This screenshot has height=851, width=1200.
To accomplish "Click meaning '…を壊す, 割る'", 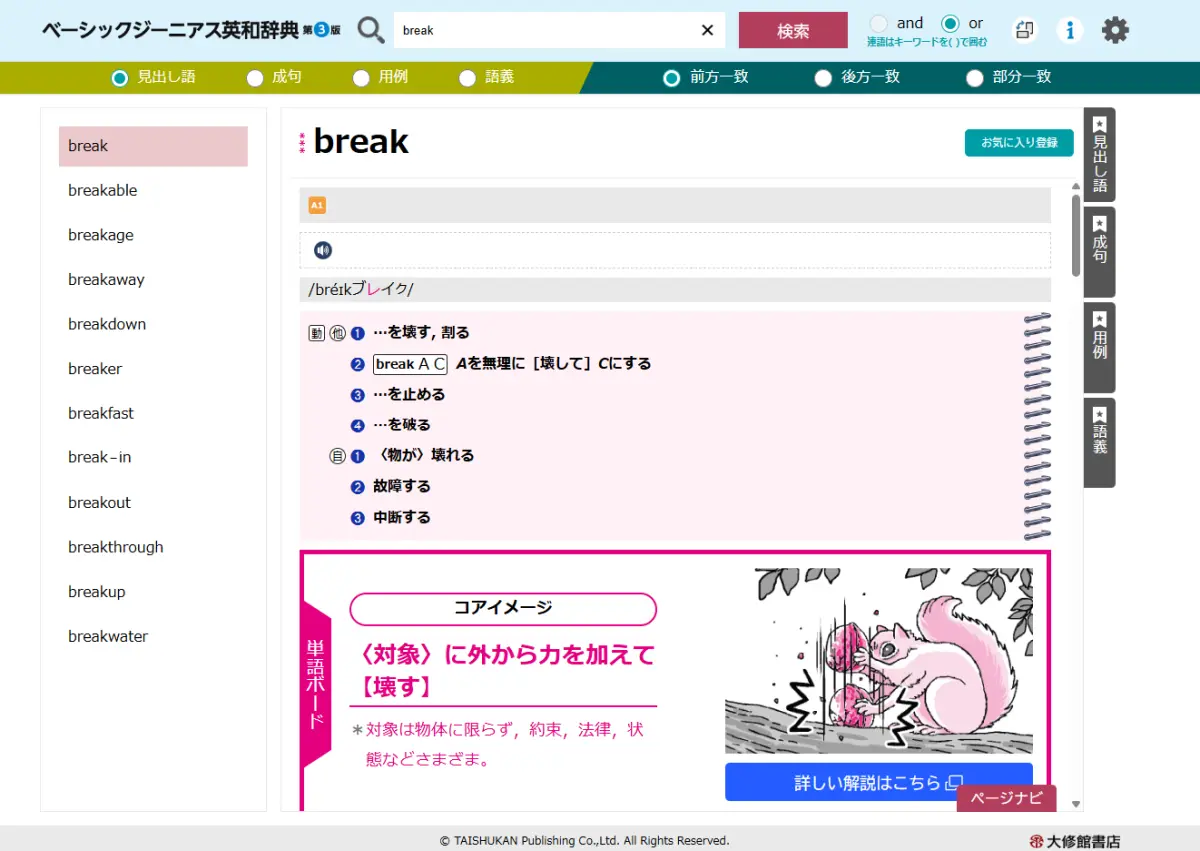I will coord(421,333).
